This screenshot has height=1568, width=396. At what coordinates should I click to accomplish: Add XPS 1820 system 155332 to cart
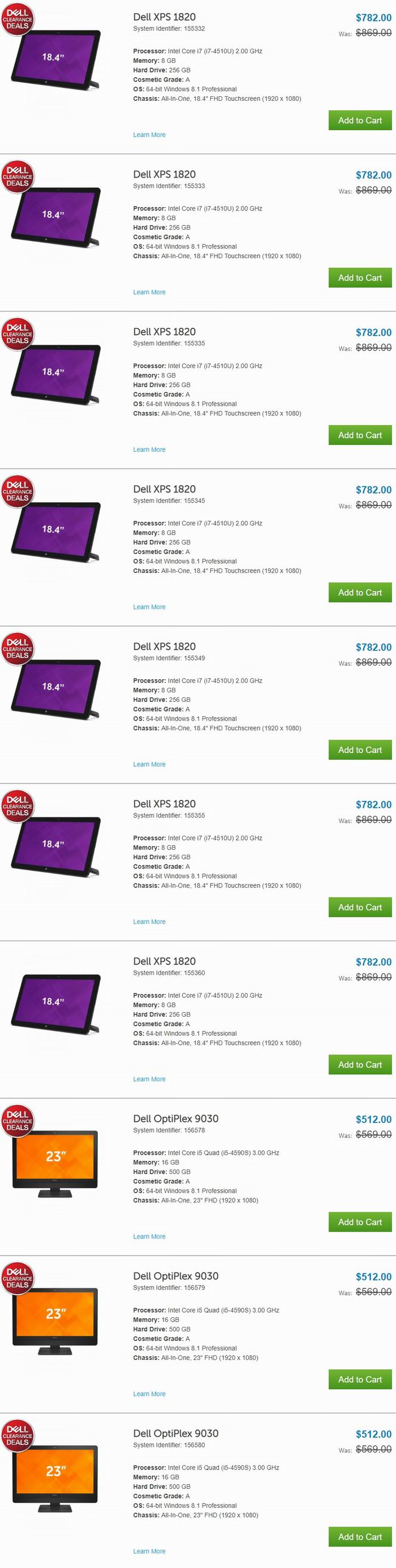tap(360, 121)
